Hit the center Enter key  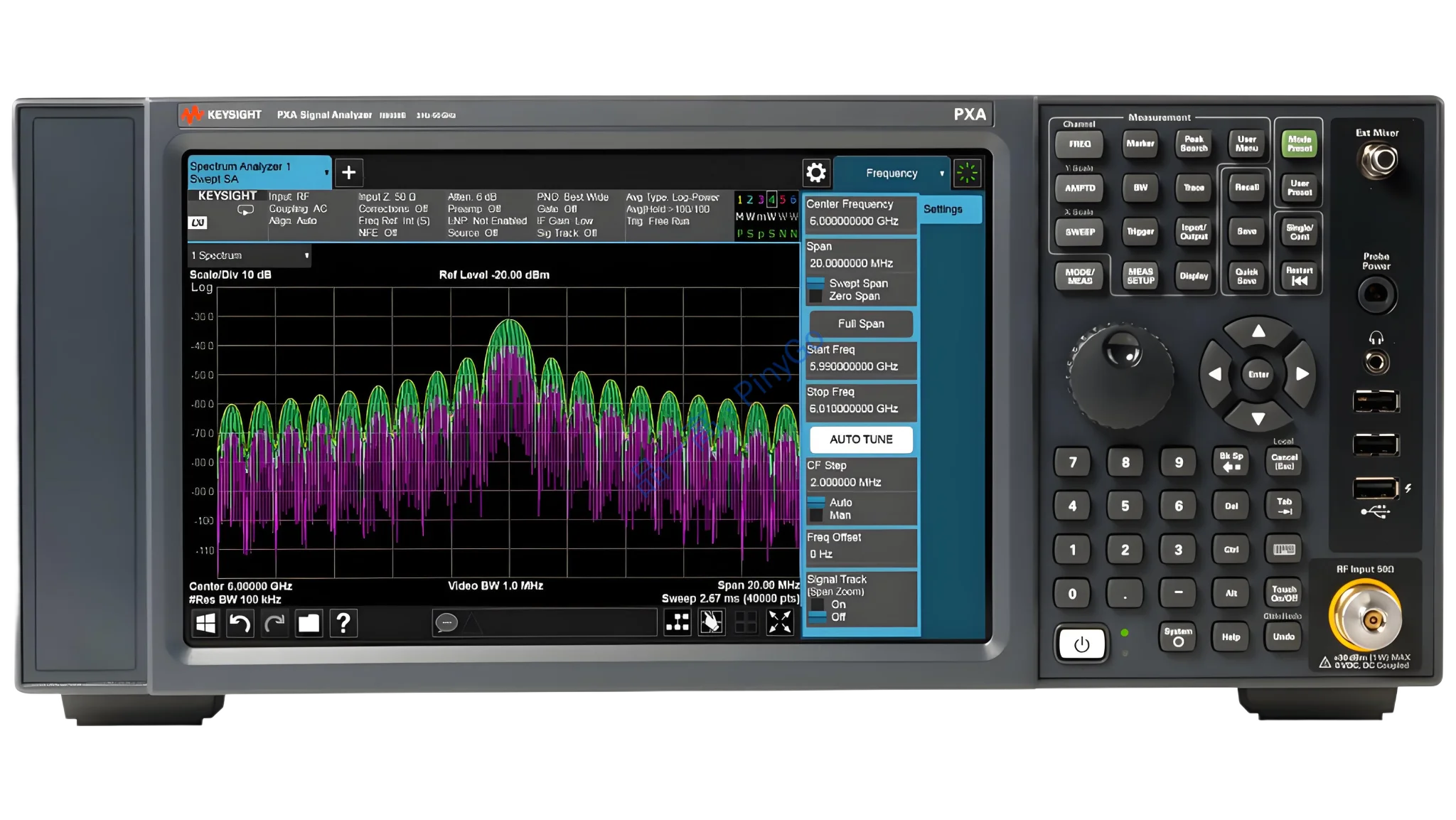pyautogui.click(x=1258, y=374)
